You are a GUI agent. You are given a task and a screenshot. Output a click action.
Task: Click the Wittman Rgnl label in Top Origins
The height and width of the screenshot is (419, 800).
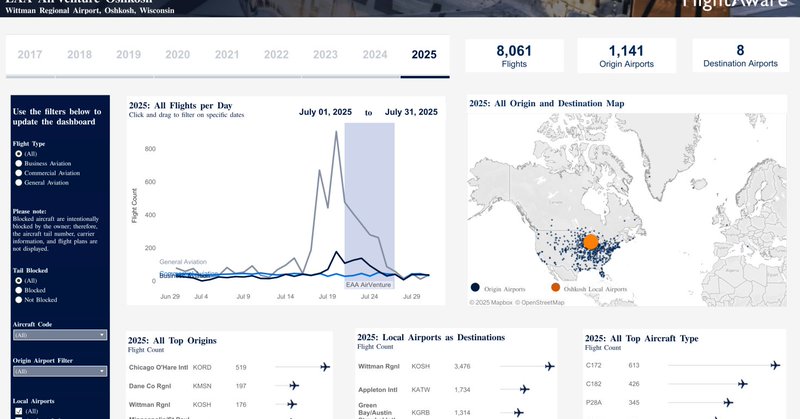(149, 405)
